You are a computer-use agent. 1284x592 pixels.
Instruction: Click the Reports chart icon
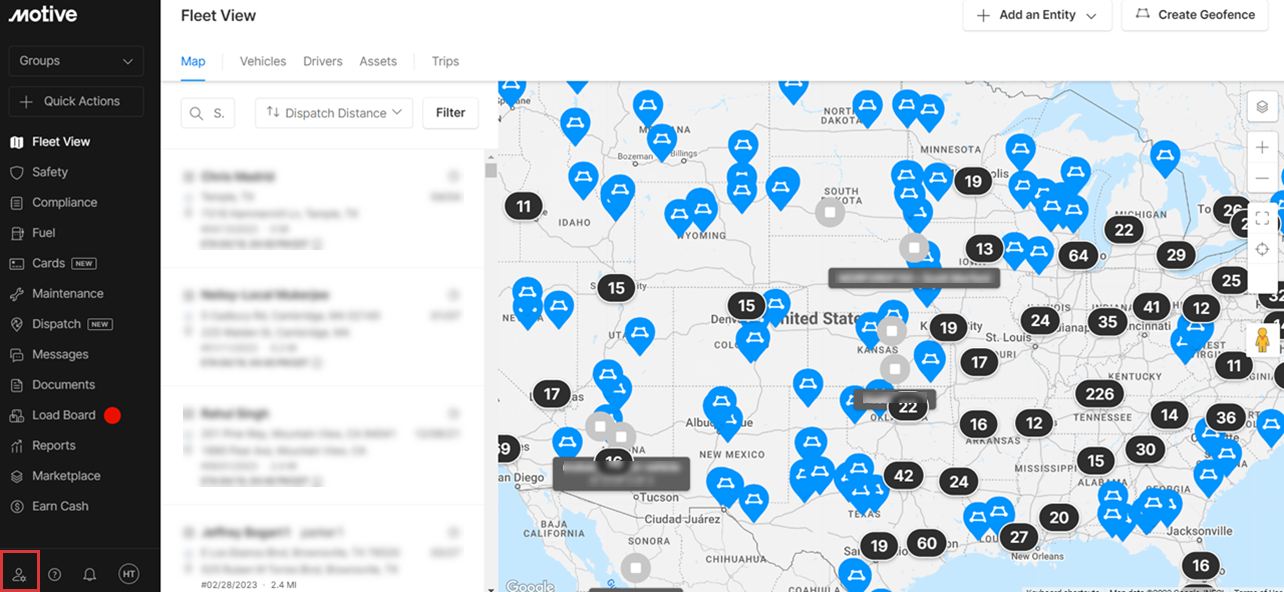point(16,446)
